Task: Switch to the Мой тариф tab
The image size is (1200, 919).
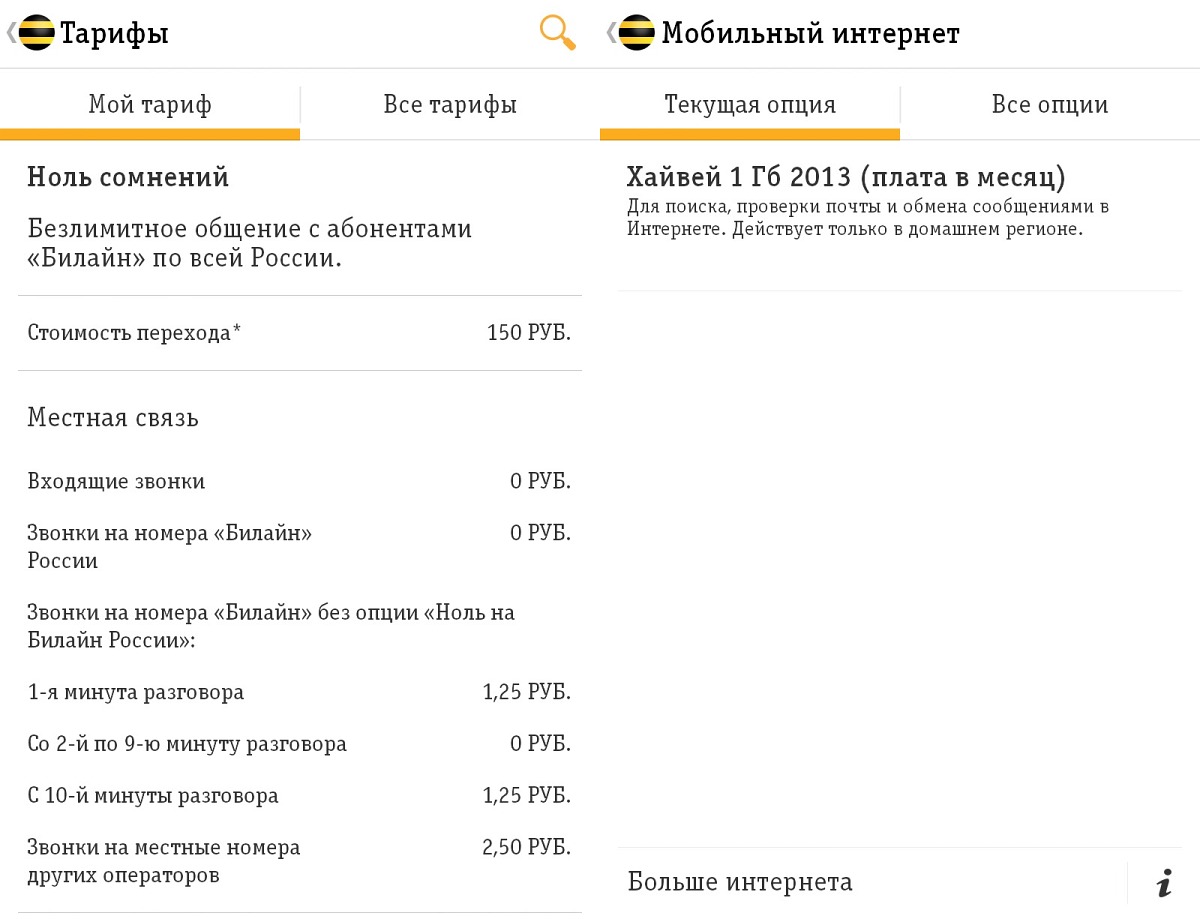Action: [150, 105]
